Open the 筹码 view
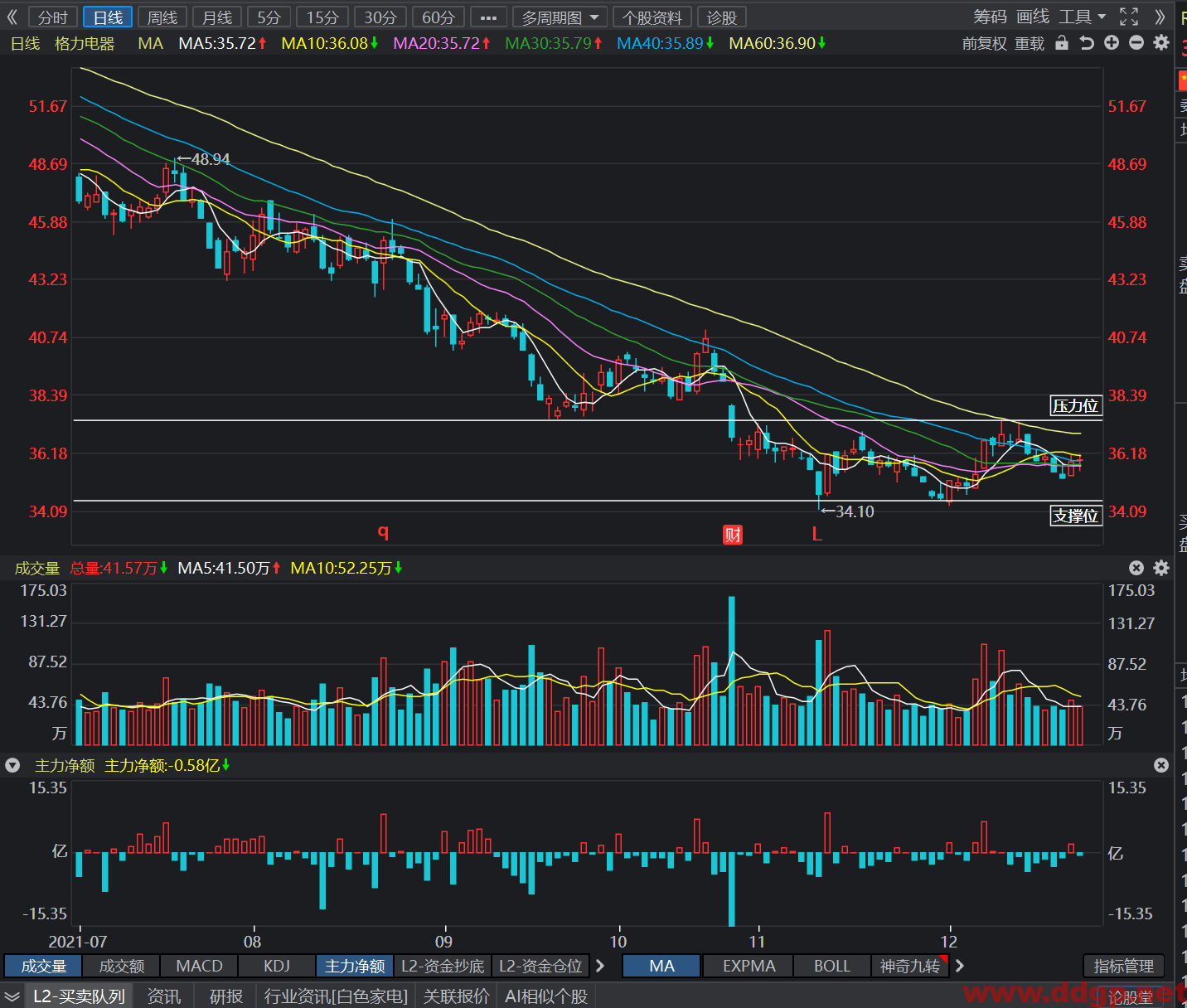Image resolution: width=1187 pixels, height=1008 pixels. click(990, 17)
